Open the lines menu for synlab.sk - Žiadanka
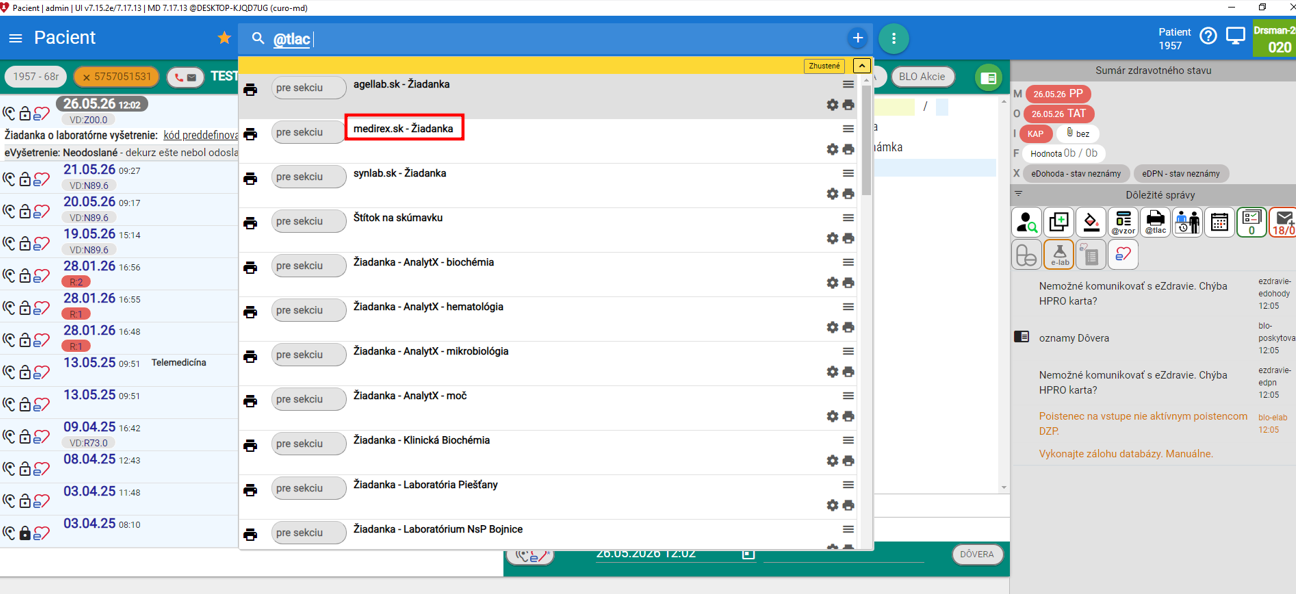This screenshot has height=594, width=1296. point(848,173)
